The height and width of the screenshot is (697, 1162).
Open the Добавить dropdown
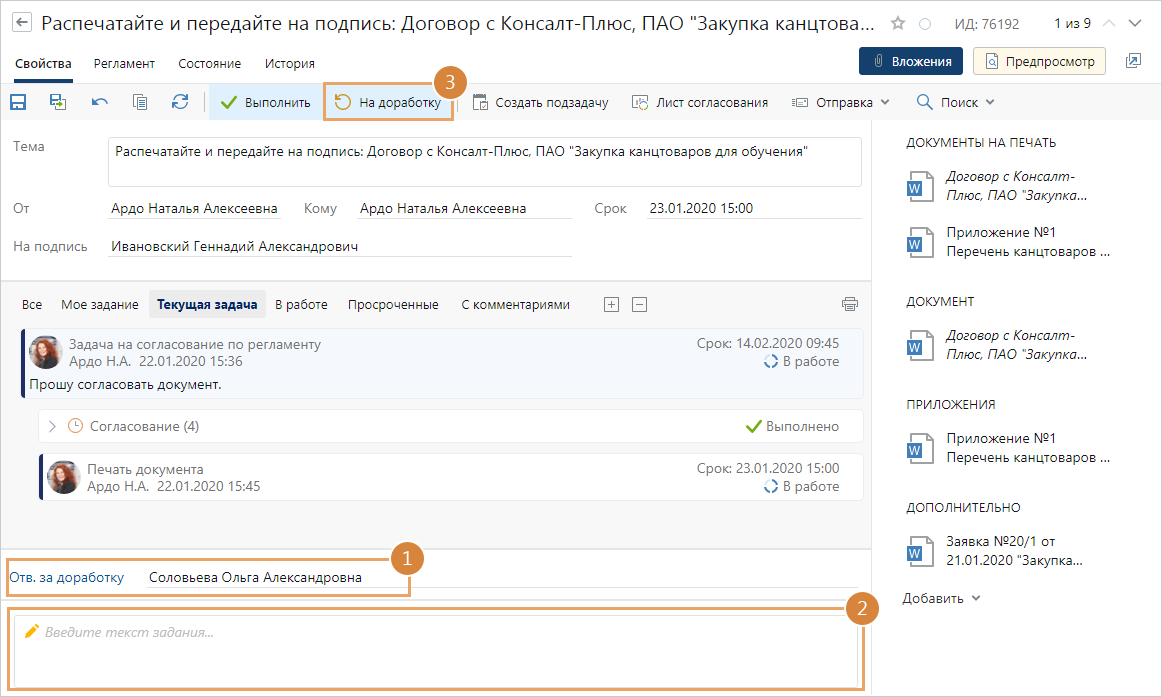click(942, 598)
